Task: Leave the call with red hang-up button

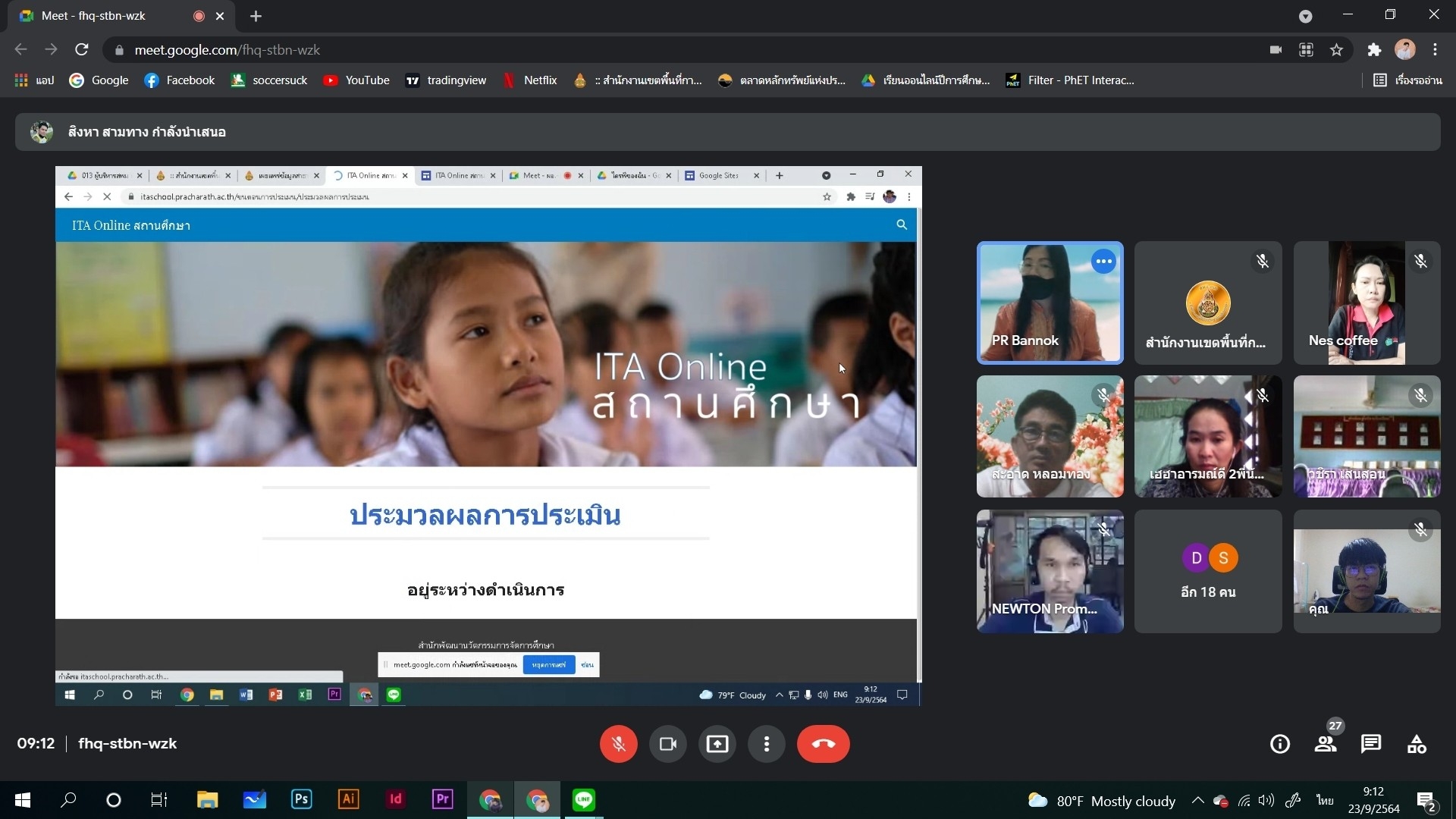Action: point(823,744)
